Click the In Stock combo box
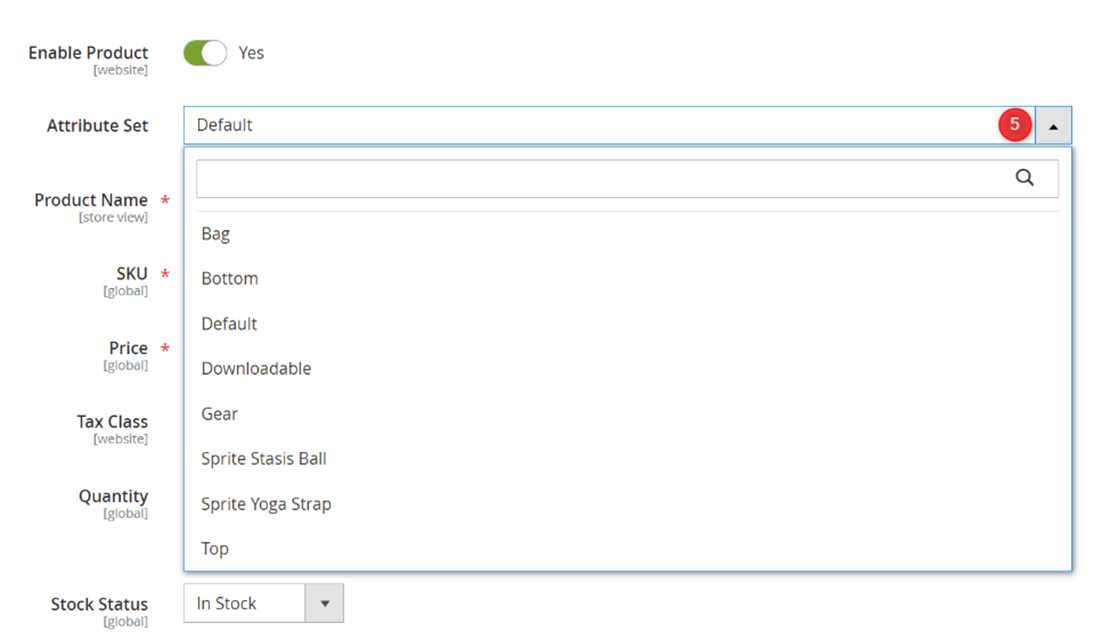Image resolution: width=1110 pixels, height=640 pixels. (245, 603)
